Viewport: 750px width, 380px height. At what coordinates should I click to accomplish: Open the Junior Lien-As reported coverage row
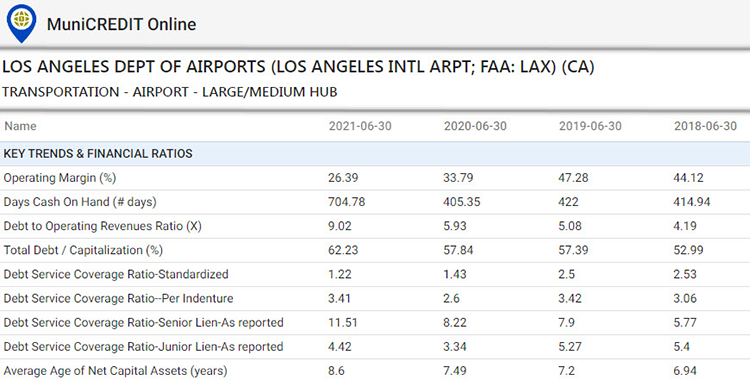(x=375, y=346)
